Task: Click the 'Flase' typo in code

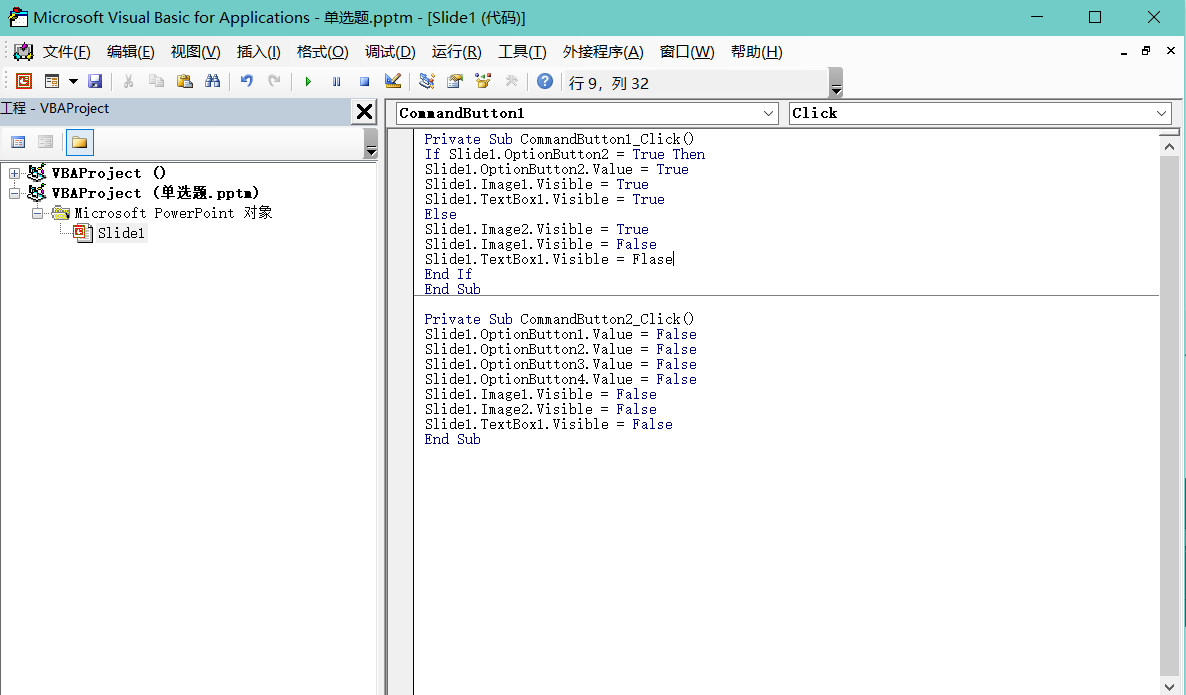Action: (x=652, y=259)
